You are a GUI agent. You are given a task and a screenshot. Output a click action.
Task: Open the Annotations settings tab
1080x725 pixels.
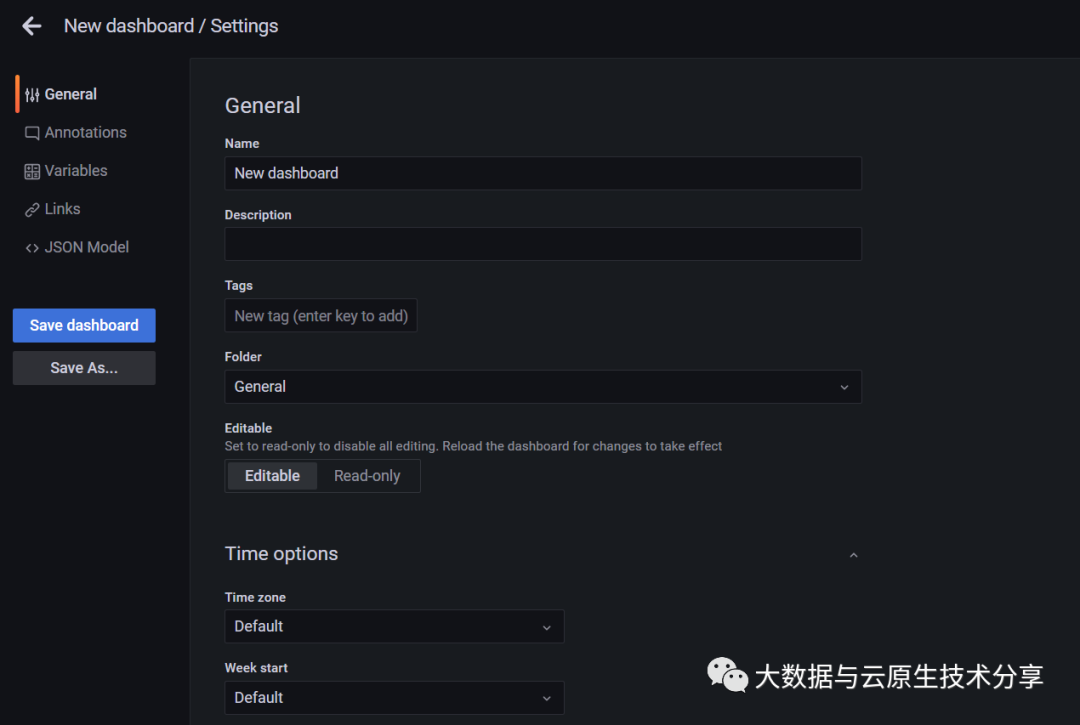tap(85, 133)
